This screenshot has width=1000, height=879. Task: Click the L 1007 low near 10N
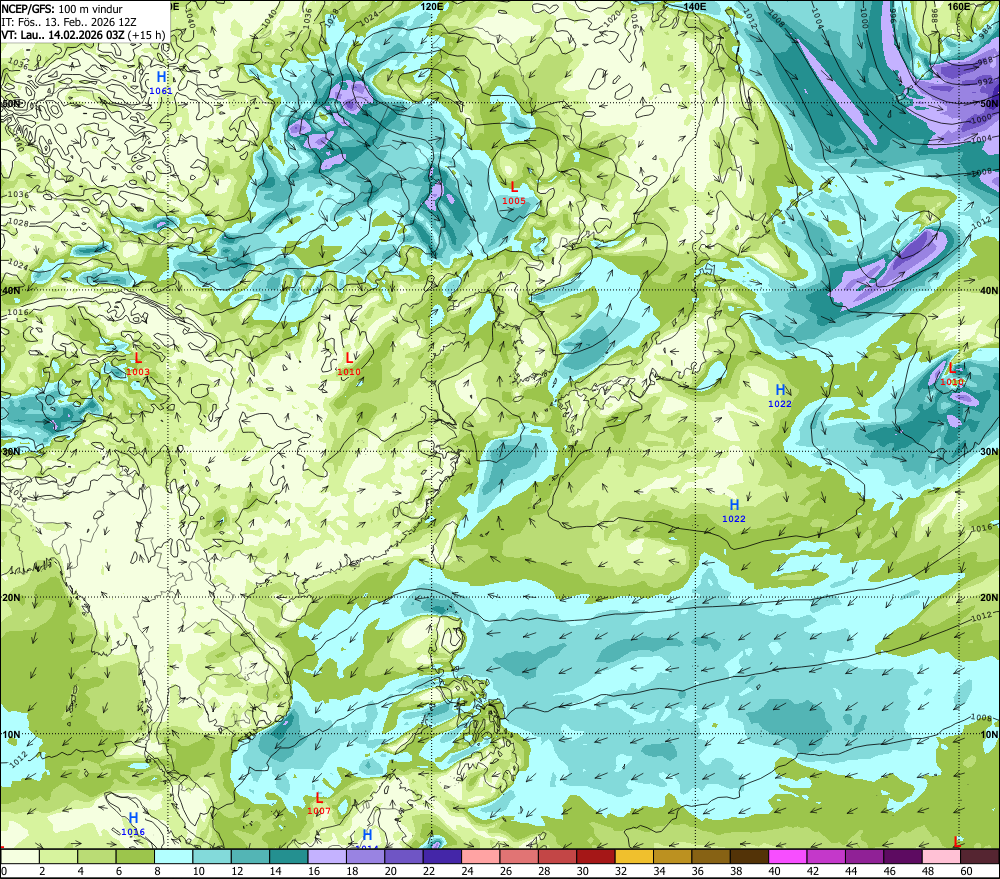click(x=319, y=803)
